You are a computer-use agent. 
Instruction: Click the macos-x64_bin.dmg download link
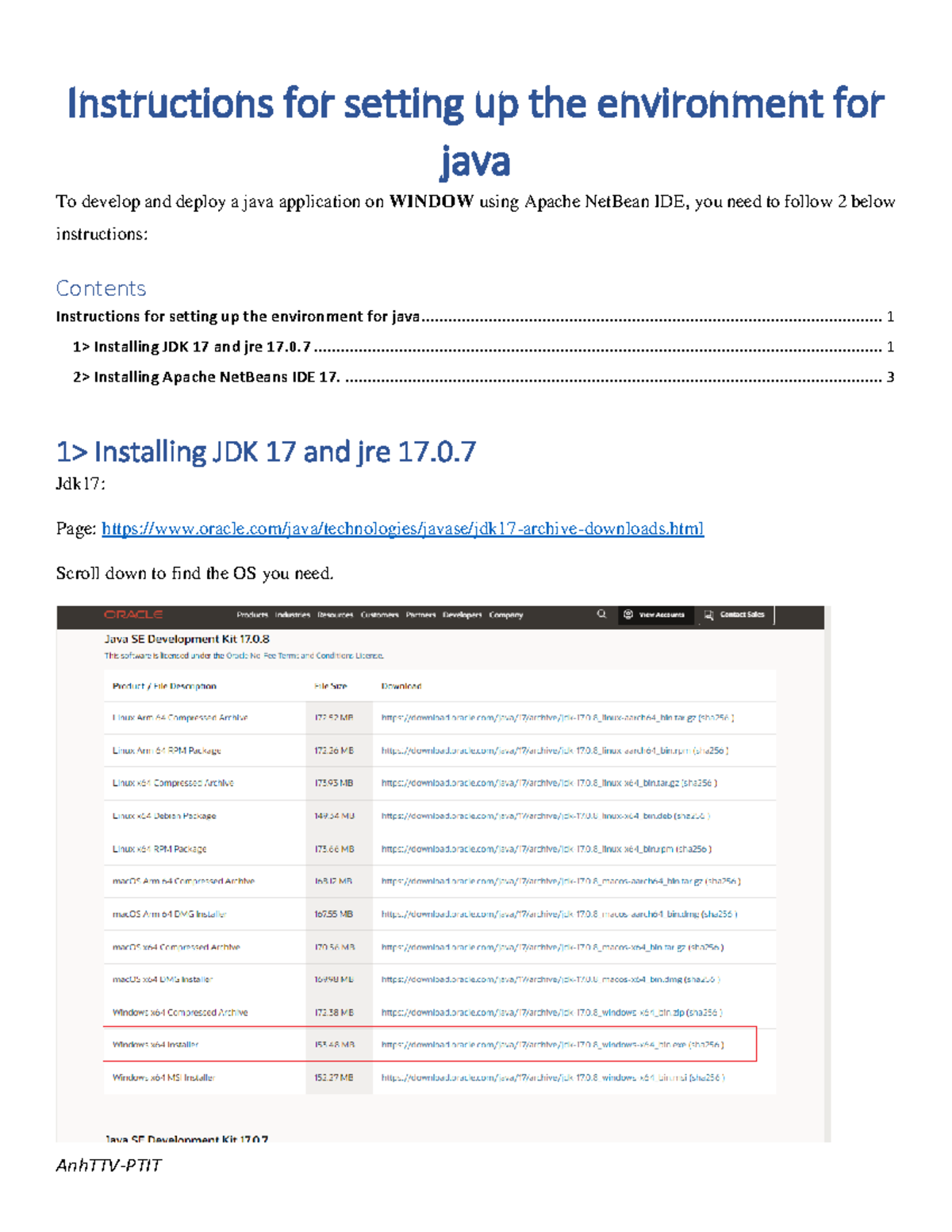pos(532,980)
